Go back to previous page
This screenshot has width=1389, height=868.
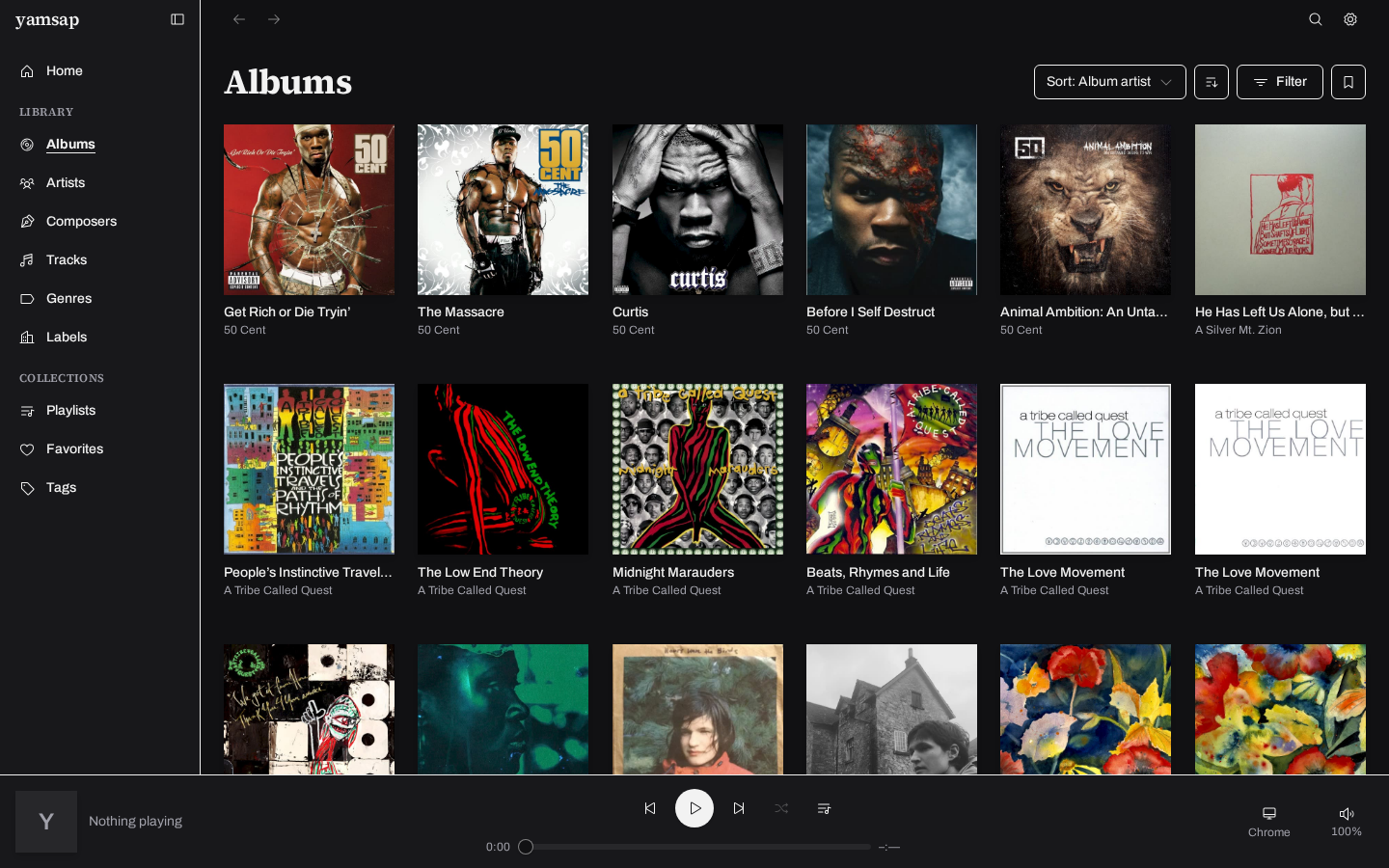tap(239, 19)
